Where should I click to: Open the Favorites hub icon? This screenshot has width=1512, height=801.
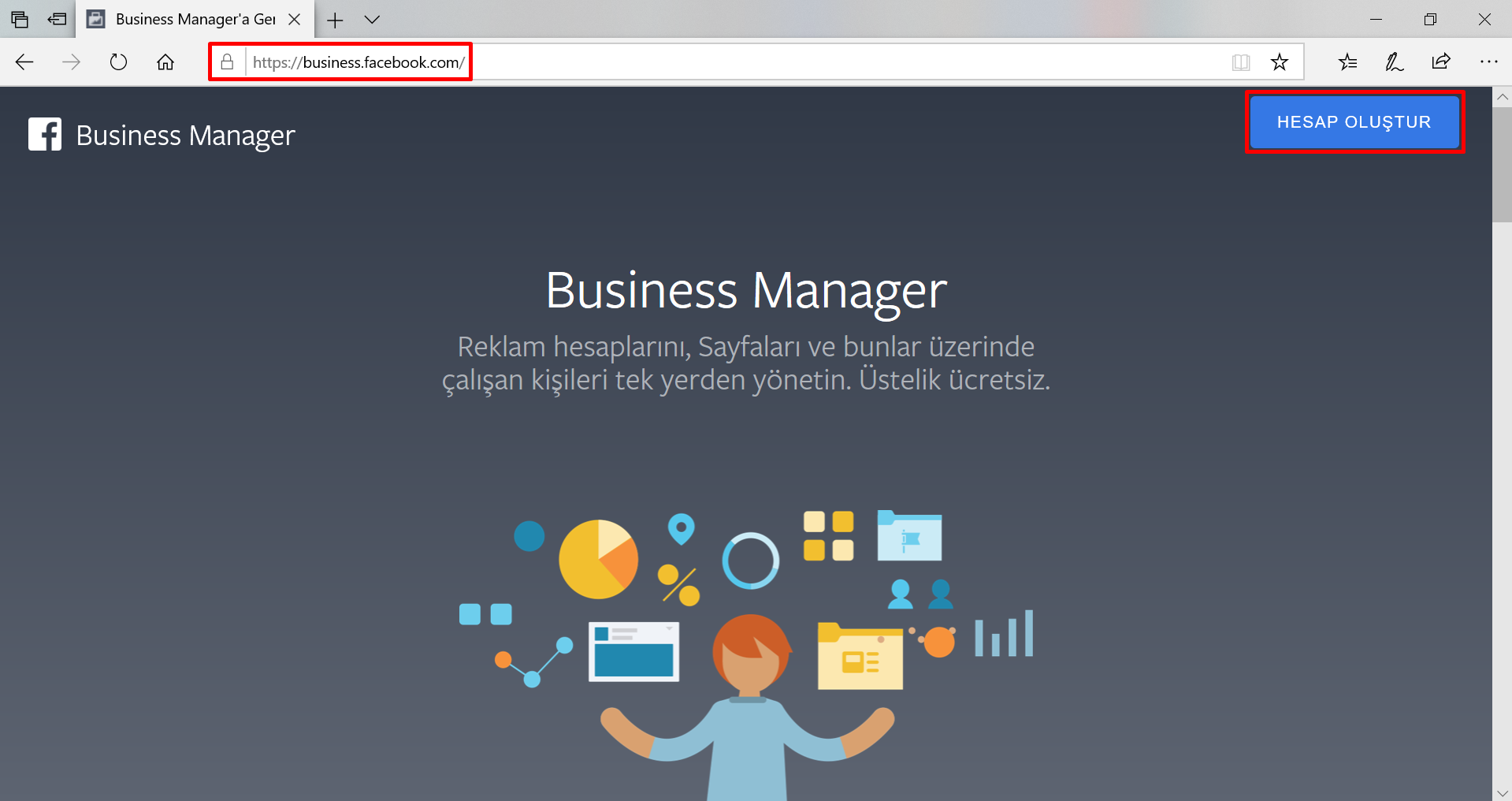click(x=1347, y=61)
